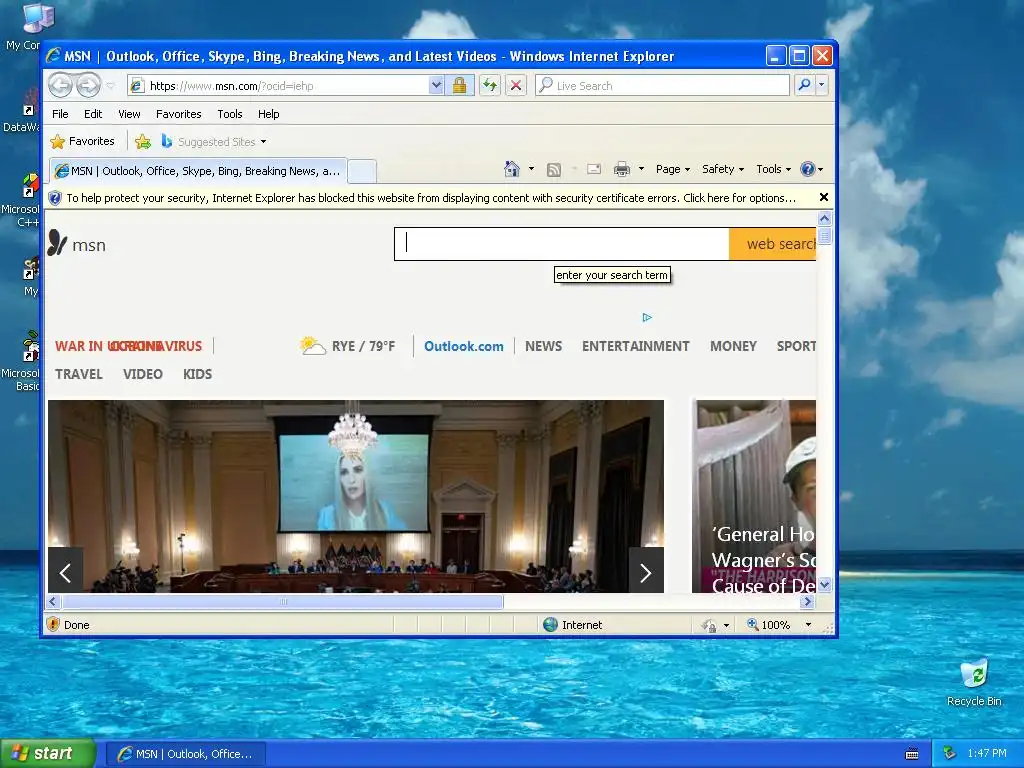Viewport: 1024px width, 768px height.
Task: Open the Outlook.com link
Action: coord(464,346)
